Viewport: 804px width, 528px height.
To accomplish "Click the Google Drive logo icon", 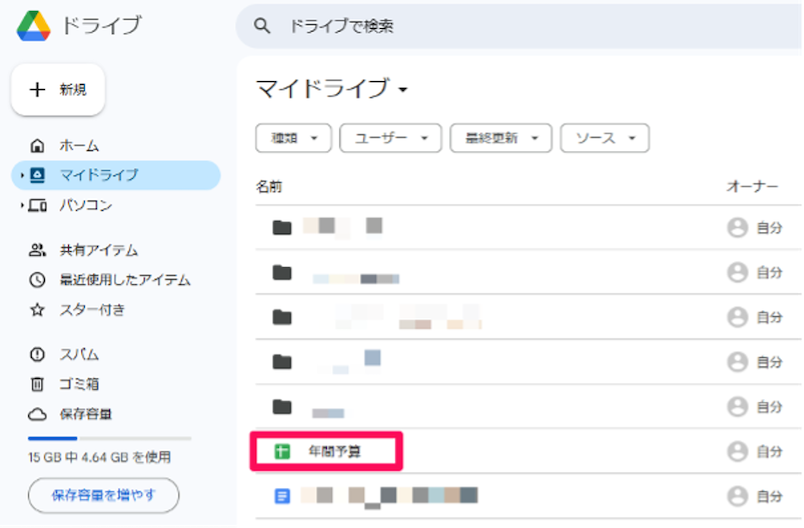I will pos(33,26).
